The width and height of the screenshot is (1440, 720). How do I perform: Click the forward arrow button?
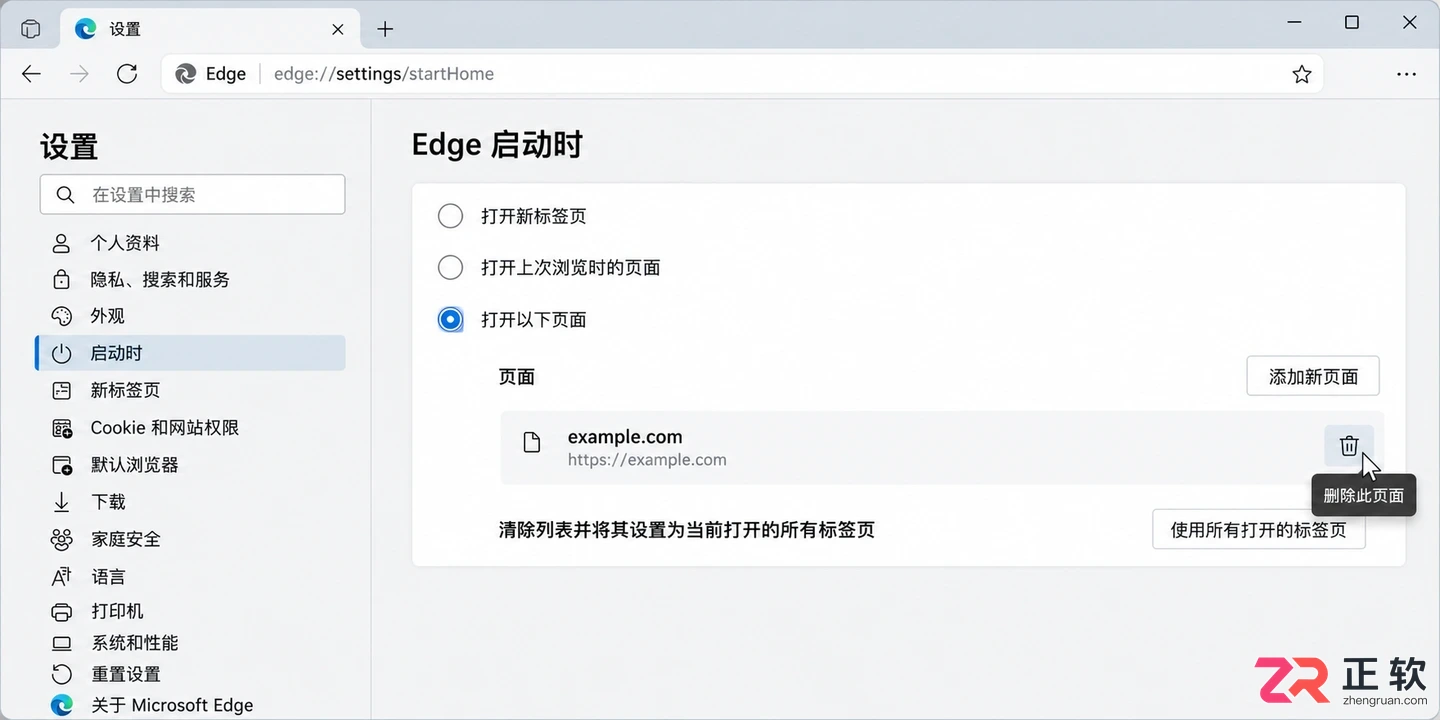79,74
